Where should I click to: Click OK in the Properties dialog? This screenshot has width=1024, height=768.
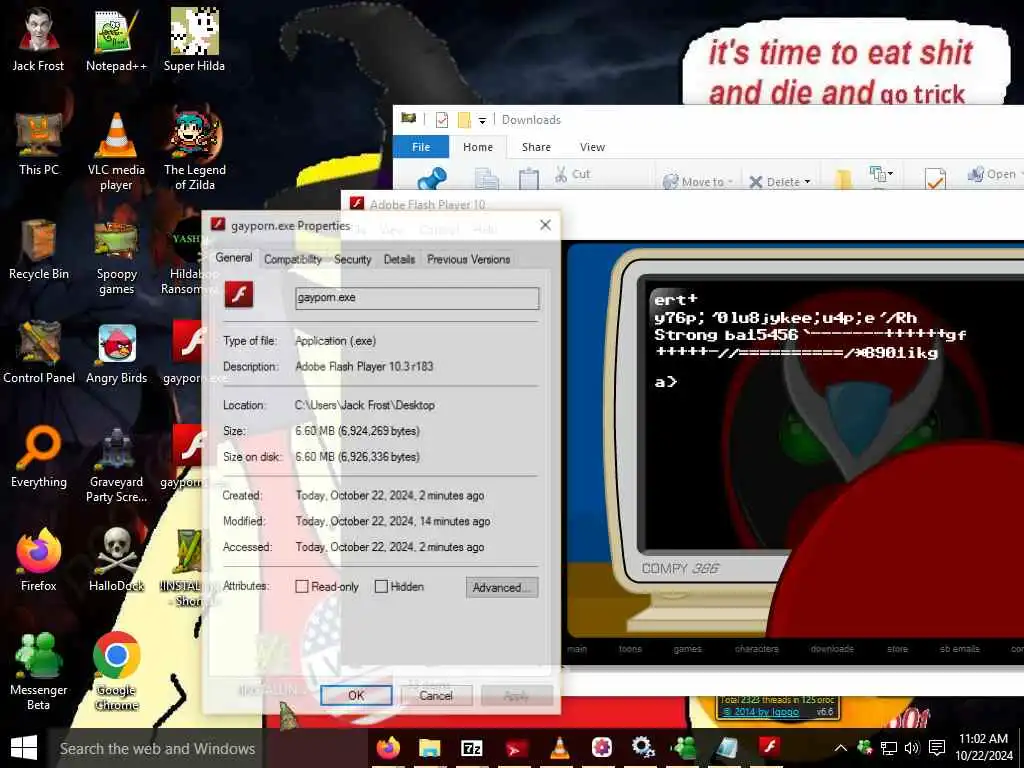(x=356, y=696)
